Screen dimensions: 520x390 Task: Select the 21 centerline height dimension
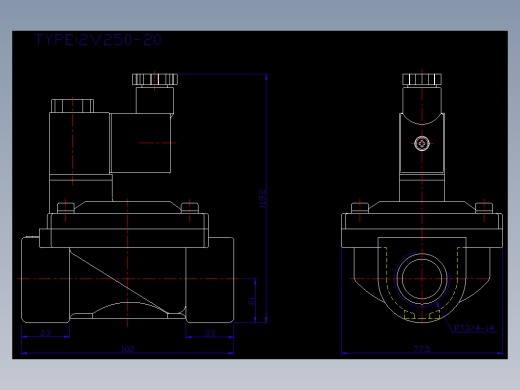pyautogui.click(x=251, y=301)
